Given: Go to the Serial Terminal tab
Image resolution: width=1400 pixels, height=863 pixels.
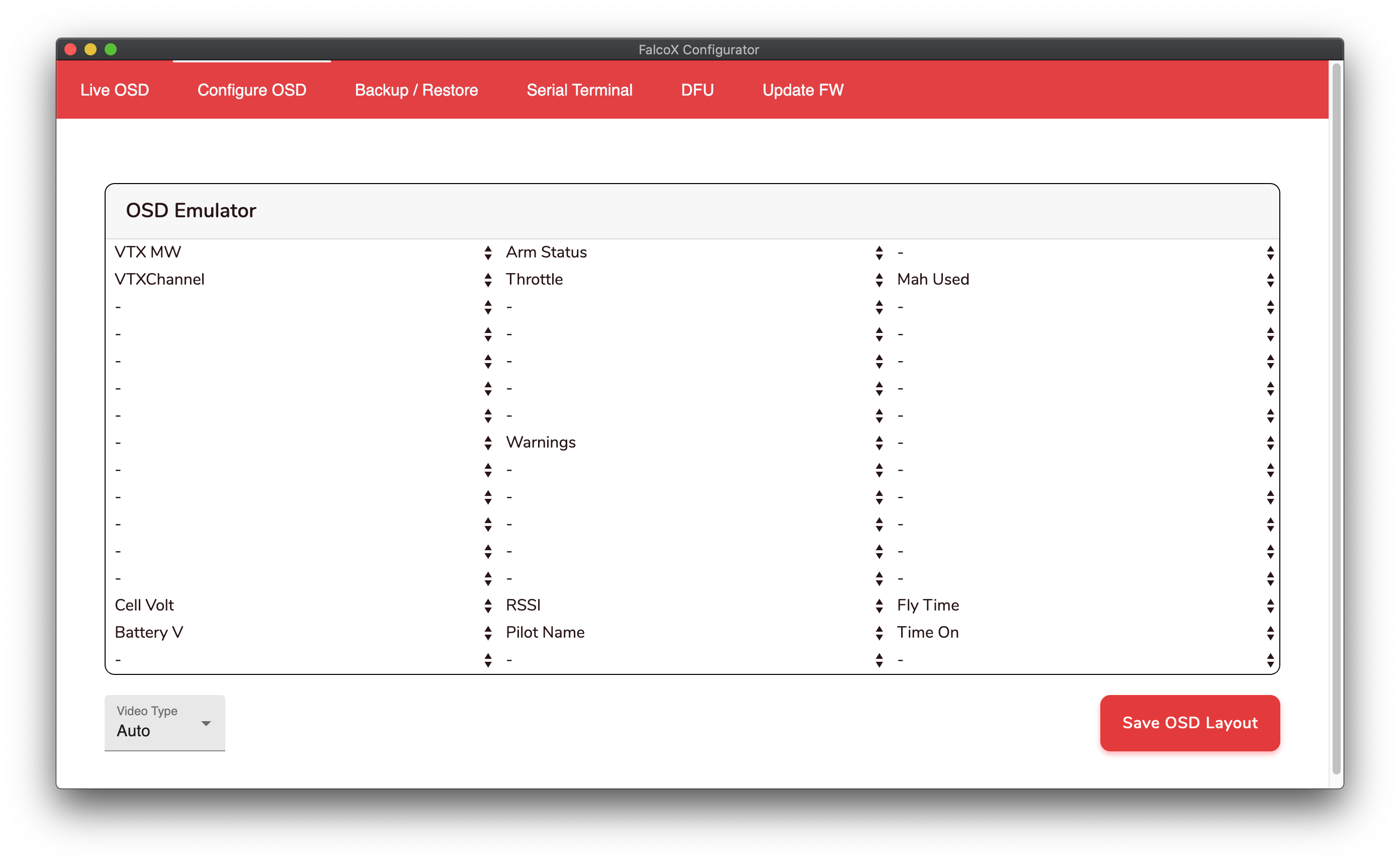Looking at the screenshot, I should click(579, 90).
